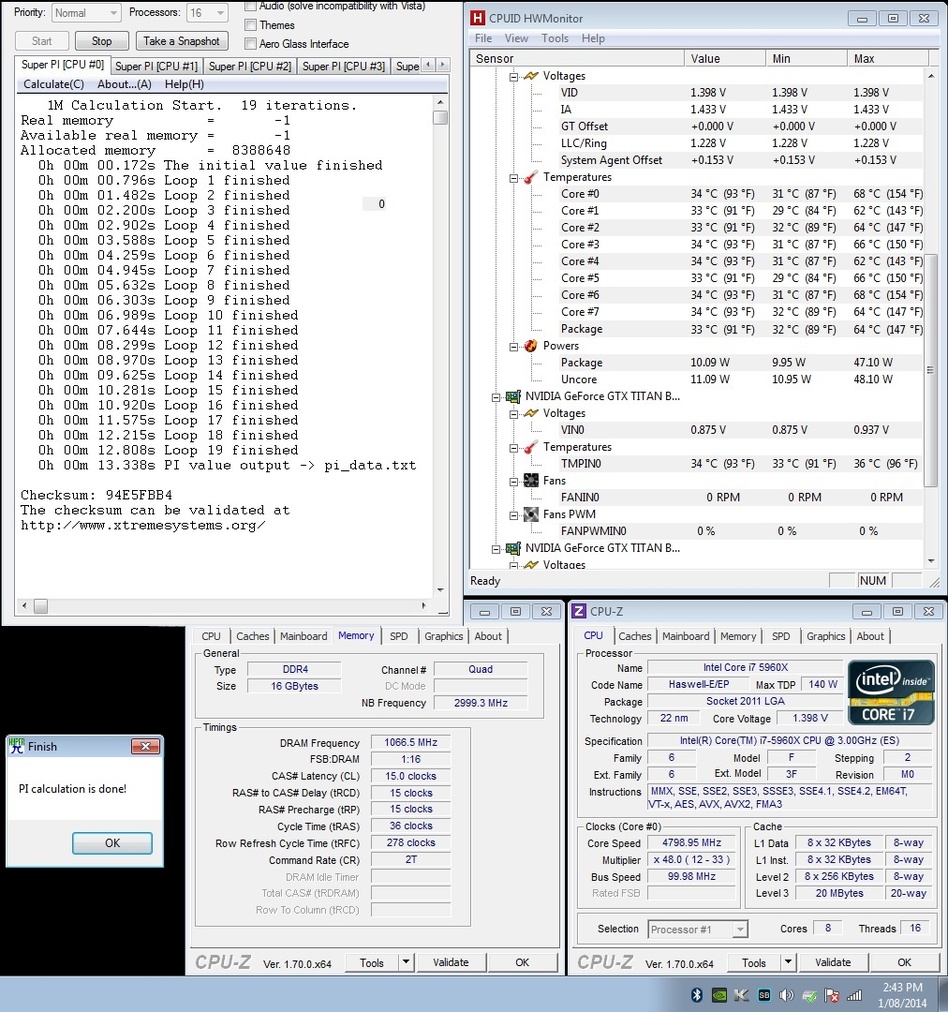Click the HWMonitor title bar app icon
The width and height of the screenshot is (948, 1012).
click(478, 18)
